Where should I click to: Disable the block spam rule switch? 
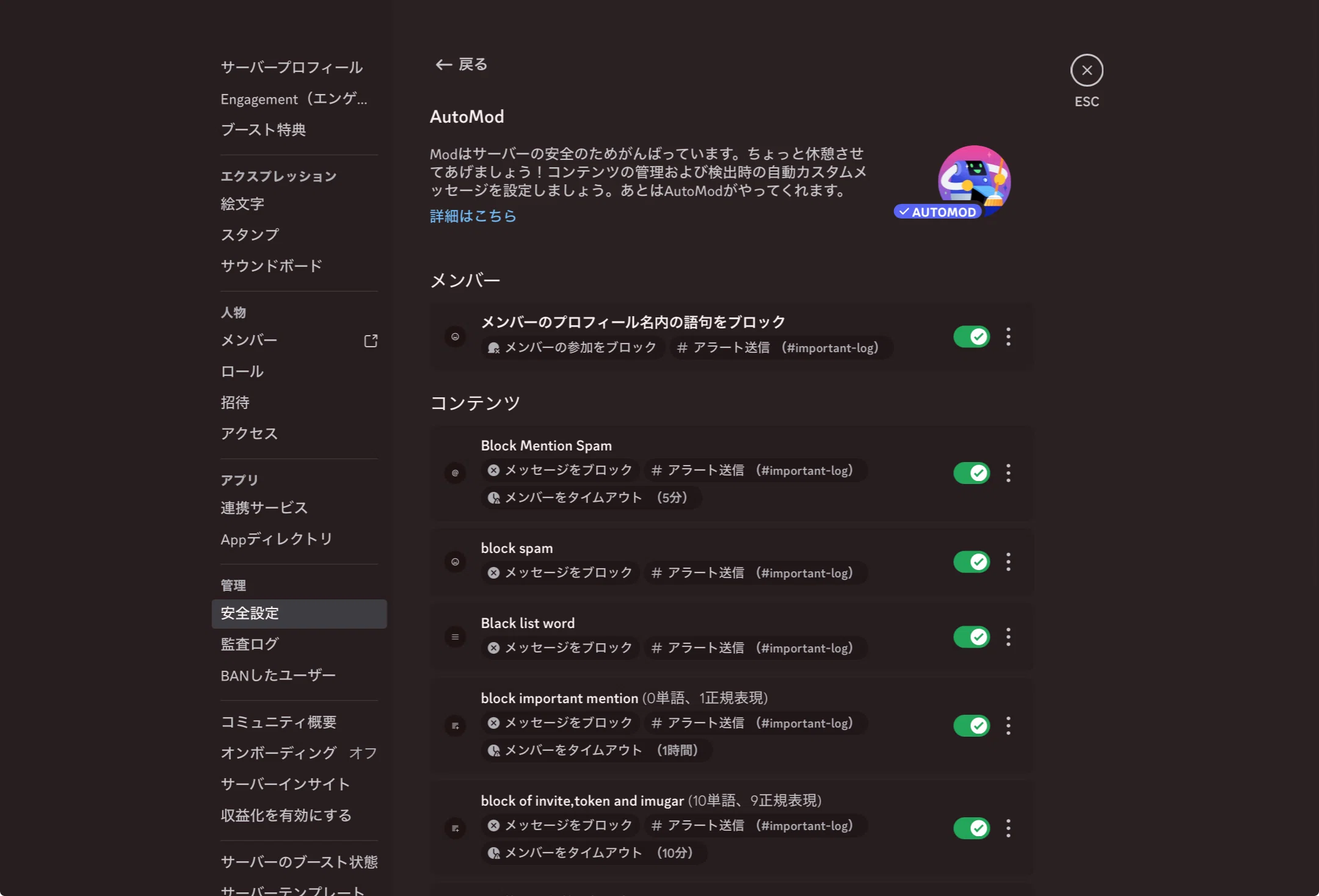(972, 562)
